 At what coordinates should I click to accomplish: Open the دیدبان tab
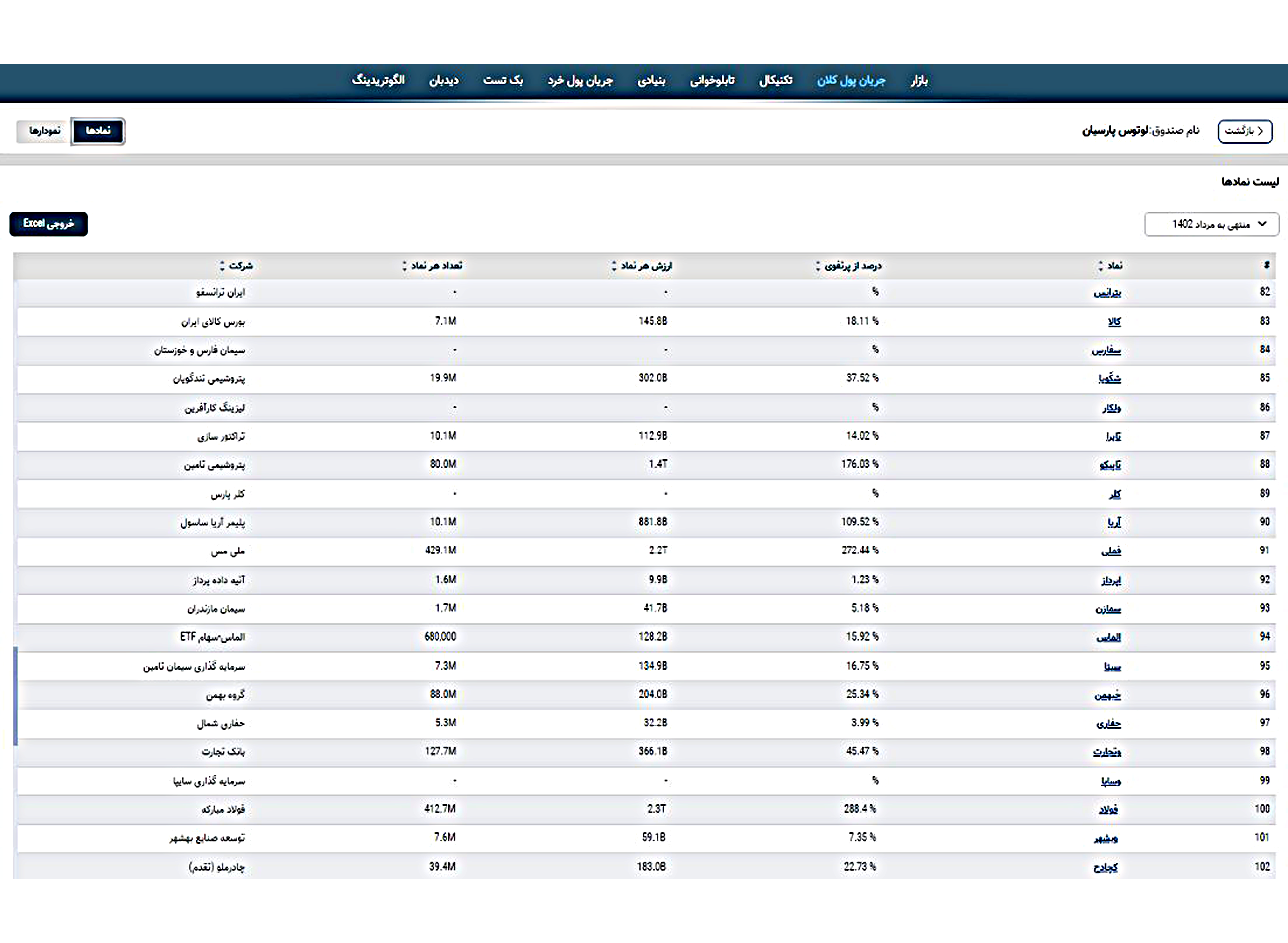[x=444, y=81]
